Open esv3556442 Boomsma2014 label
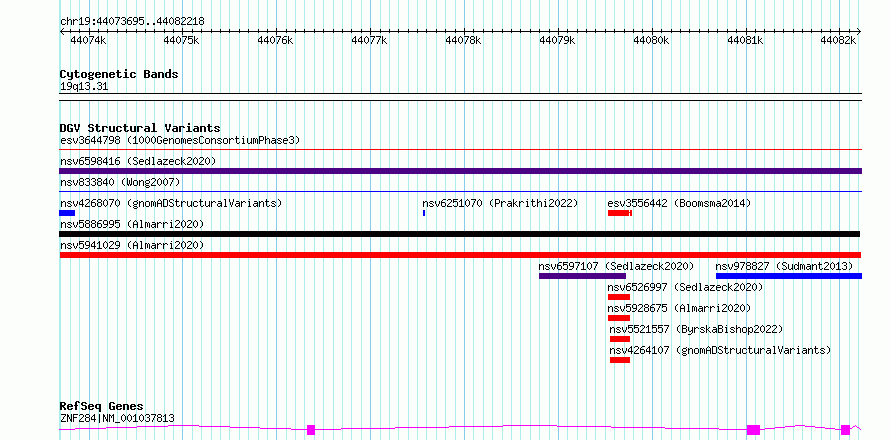 click(x=679, y=203)
